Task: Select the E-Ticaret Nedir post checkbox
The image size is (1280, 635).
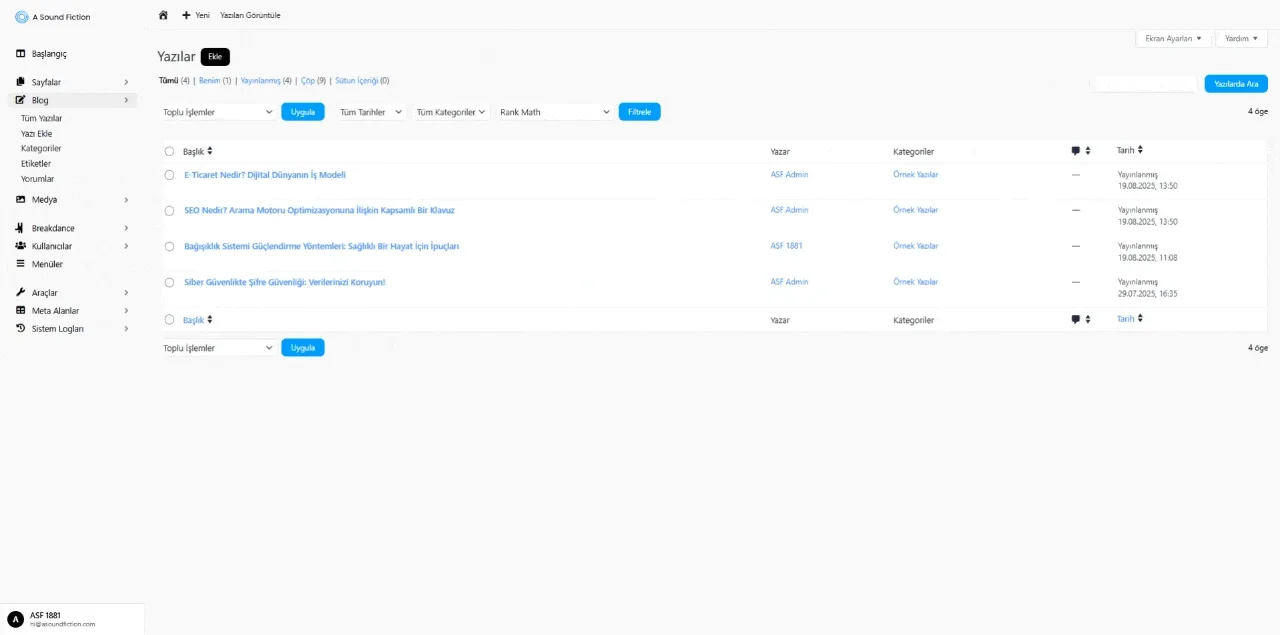Action: pos(169,175)
